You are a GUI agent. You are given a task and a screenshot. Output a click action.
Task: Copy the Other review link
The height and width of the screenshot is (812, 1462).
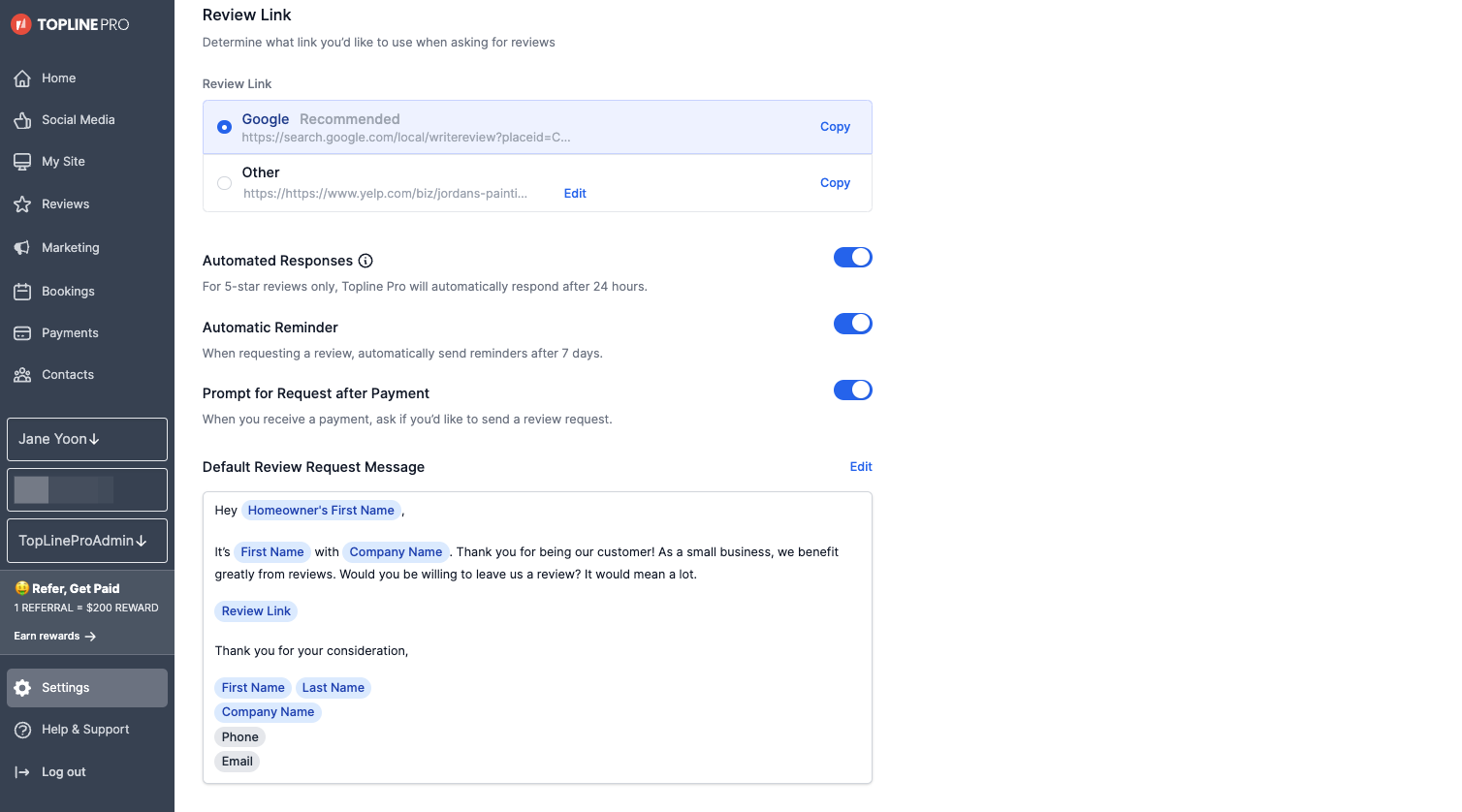coord(835,183)
